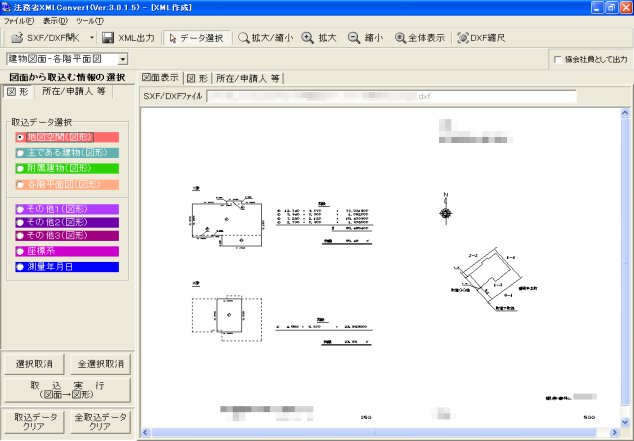Click the 選択取消 button
This screenshot has height=441, width=634.
(x=34, y=364)
